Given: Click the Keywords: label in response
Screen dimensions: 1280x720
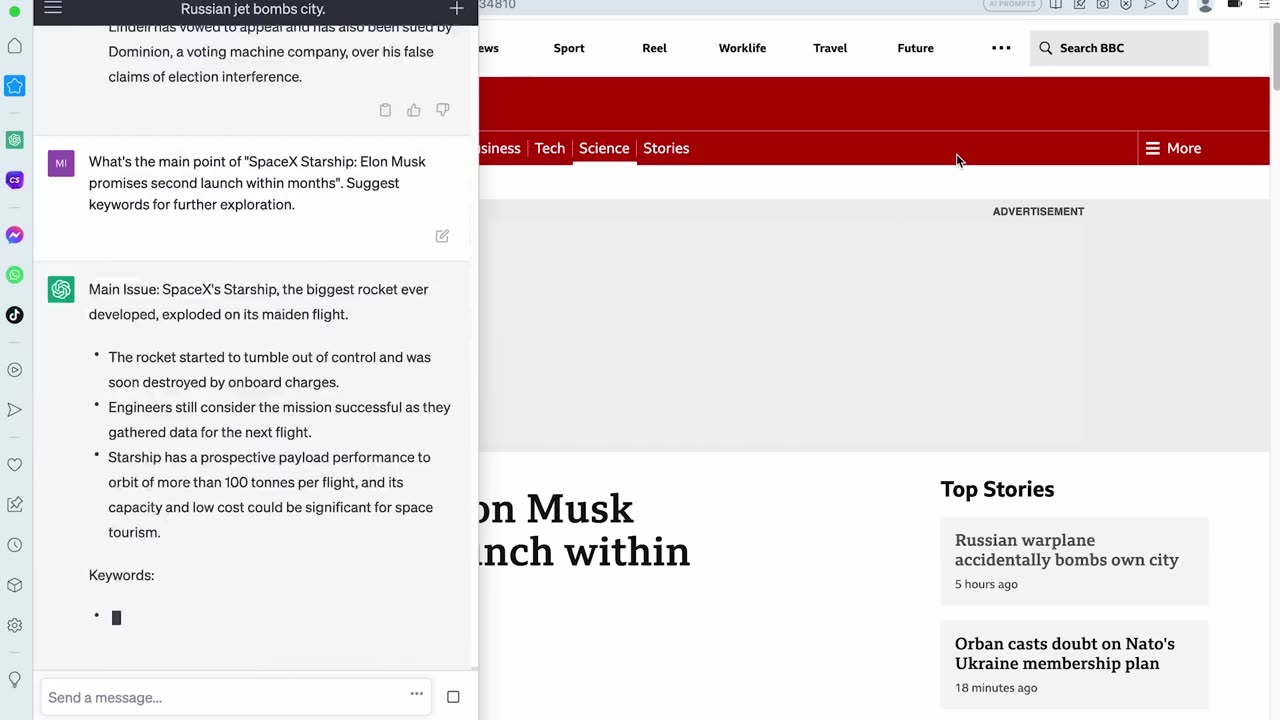Looking at the screenshot, I should click(x=121, y=575).
